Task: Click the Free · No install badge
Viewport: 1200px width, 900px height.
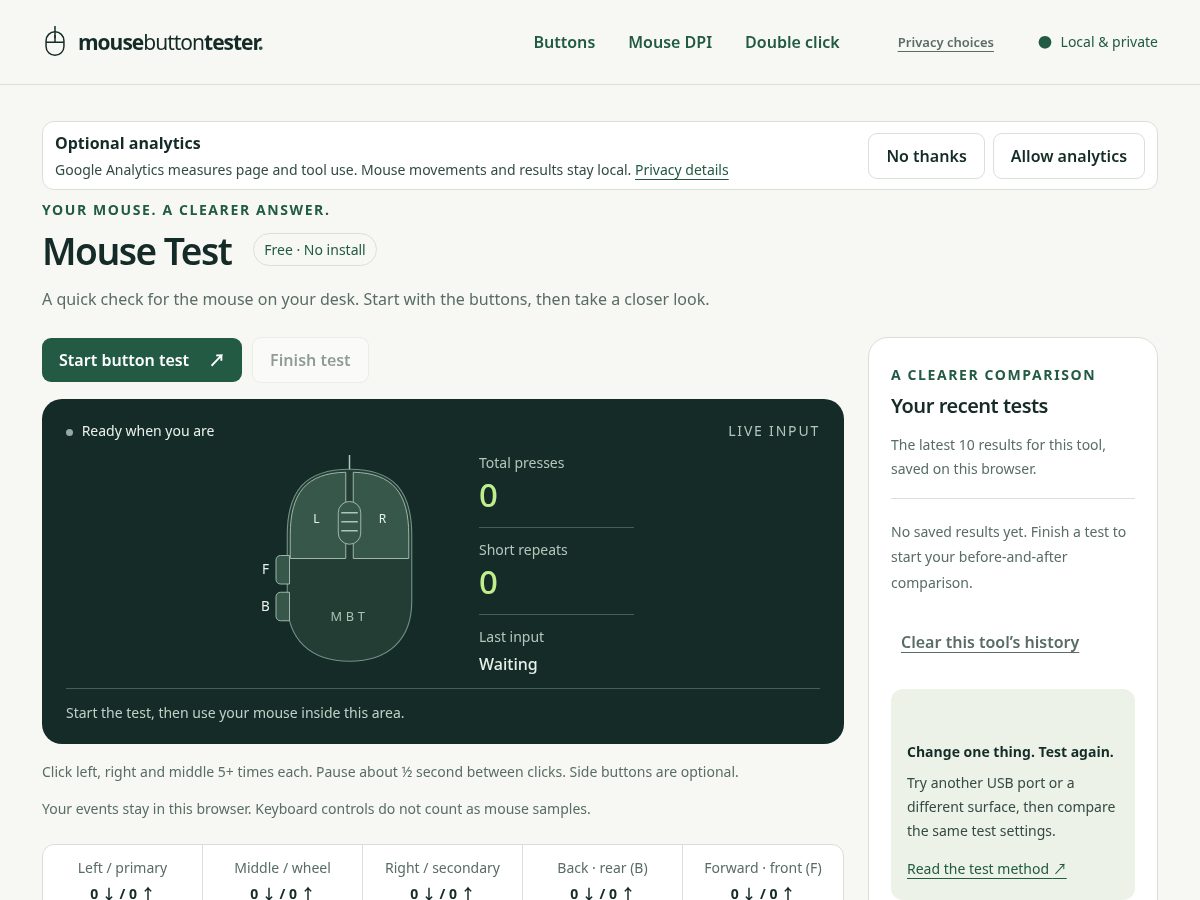Action: 315,250
